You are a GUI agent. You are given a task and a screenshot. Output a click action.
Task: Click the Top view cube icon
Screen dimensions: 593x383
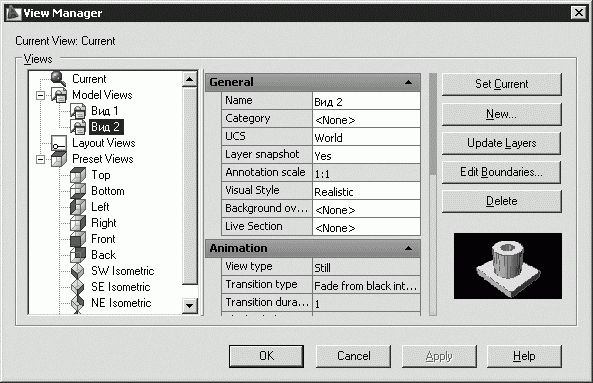pos(78,175)
